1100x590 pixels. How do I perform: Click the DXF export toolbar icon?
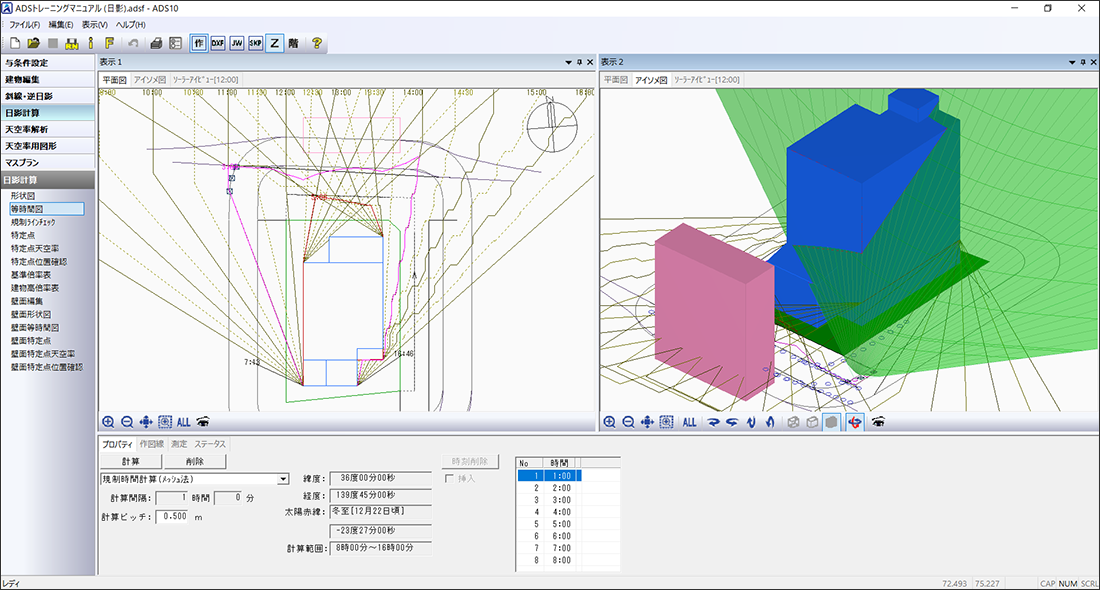[x=218, y=43]
